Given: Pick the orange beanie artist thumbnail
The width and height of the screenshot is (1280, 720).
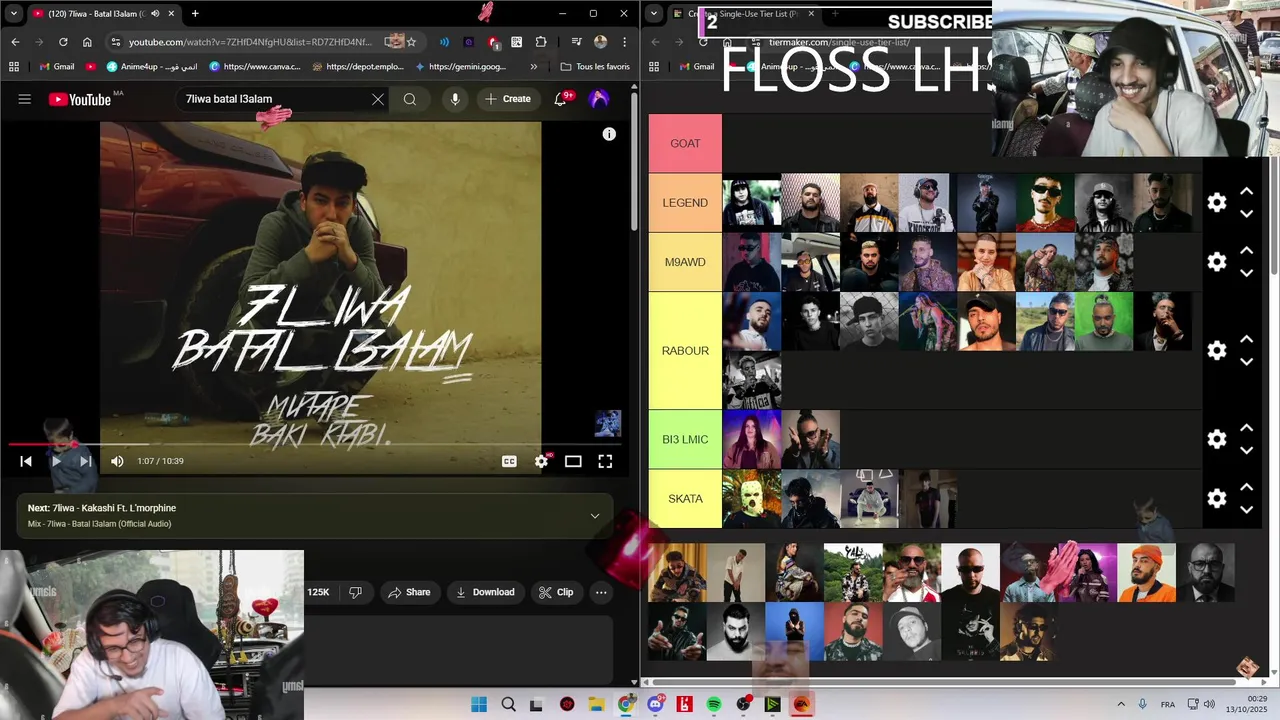Looking at the screenshot, I should (x=1146, y=573).
